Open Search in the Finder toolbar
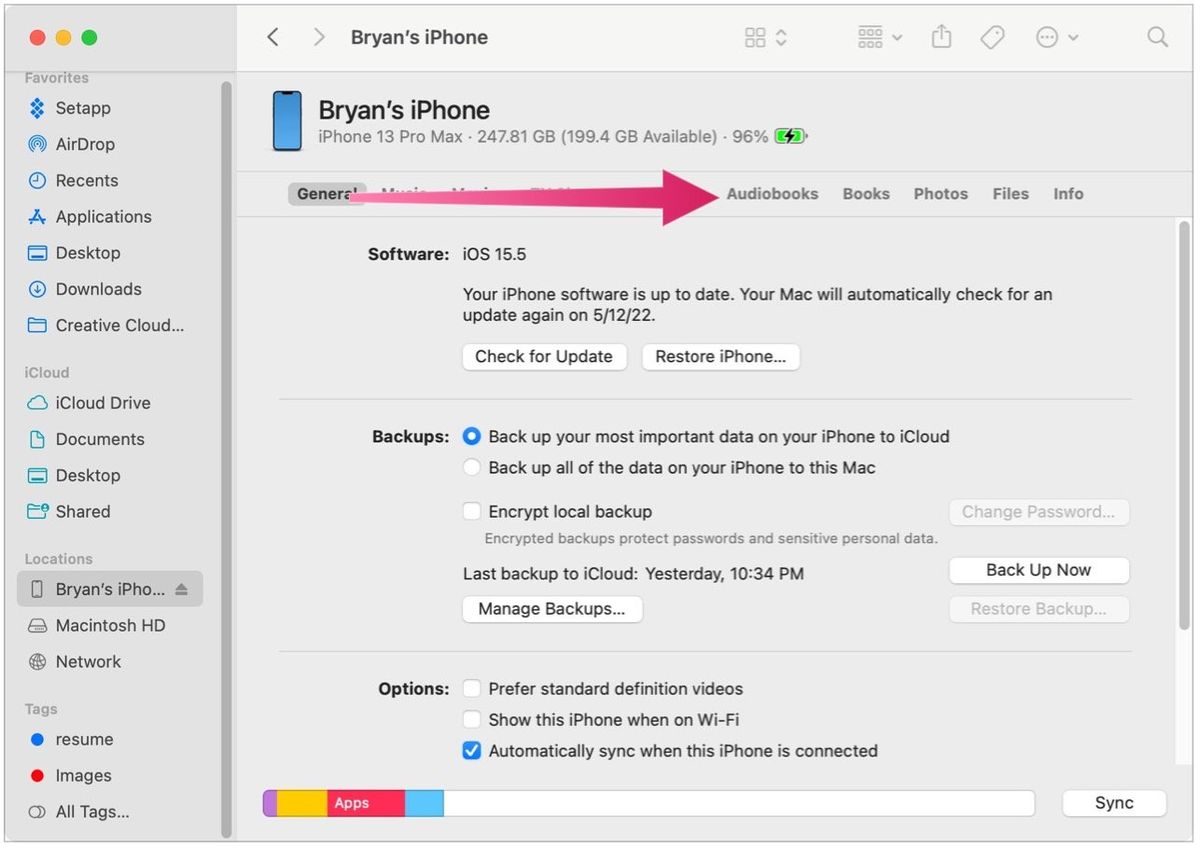 (1157, 36)
